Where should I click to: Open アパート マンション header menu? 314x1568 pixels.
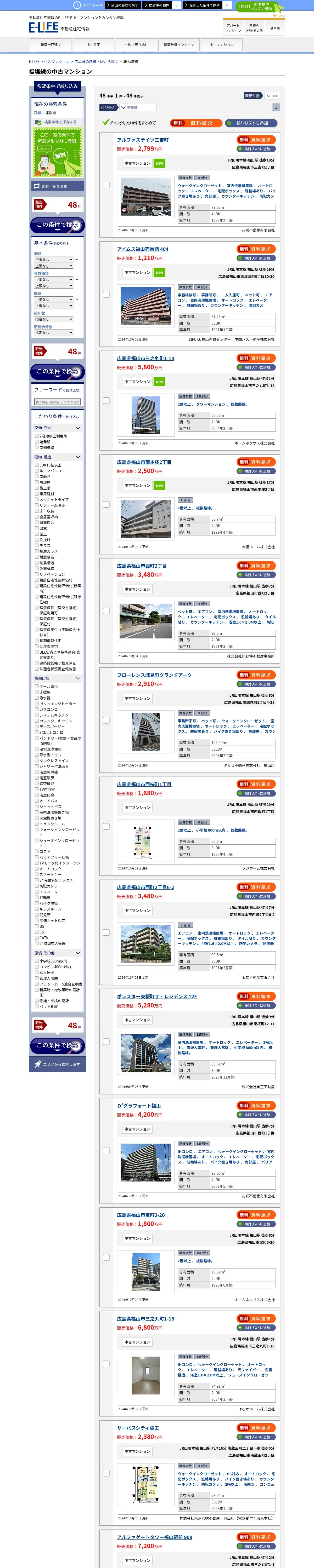coord(233,28)
